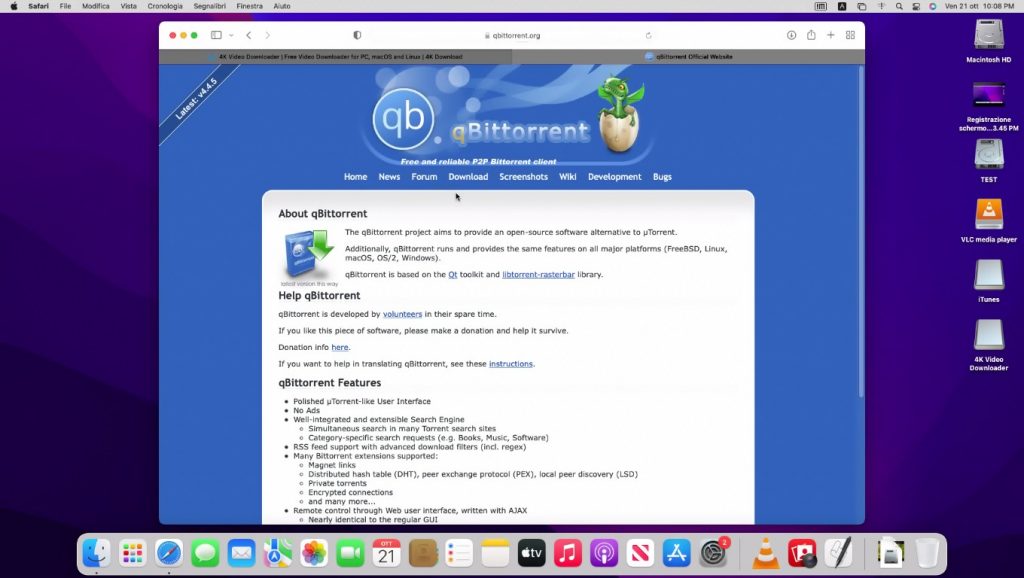The height and width of the screenshot is (578, 1024).
Task: Click the Download link in site navigation
Action: (468, 177)
